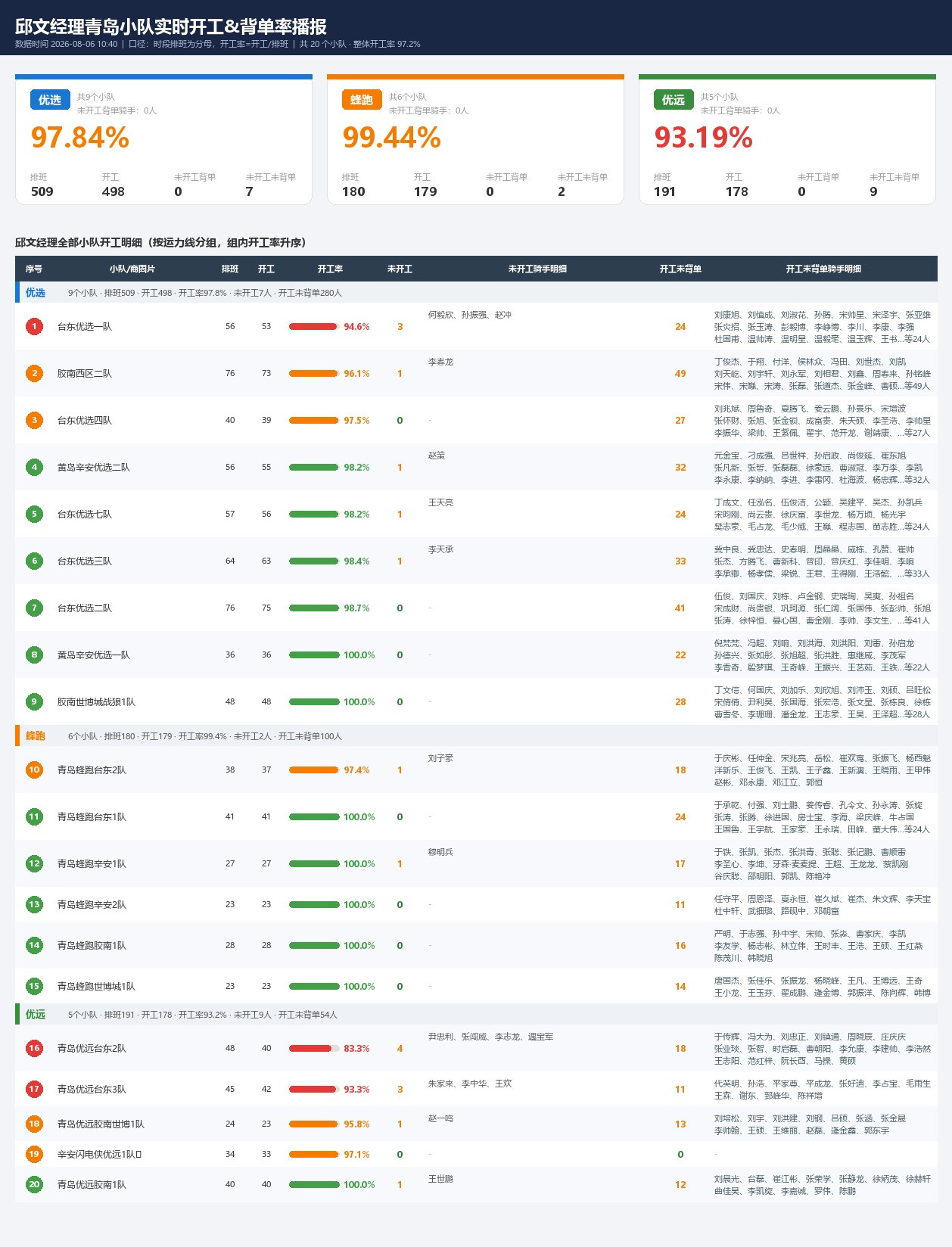Image resolution: width=952 pixels, height=1247 pixels.
Task: Click the 未开工 rider name 赵一鸣
Action: pyautogui.click(x=440, y=1118)
